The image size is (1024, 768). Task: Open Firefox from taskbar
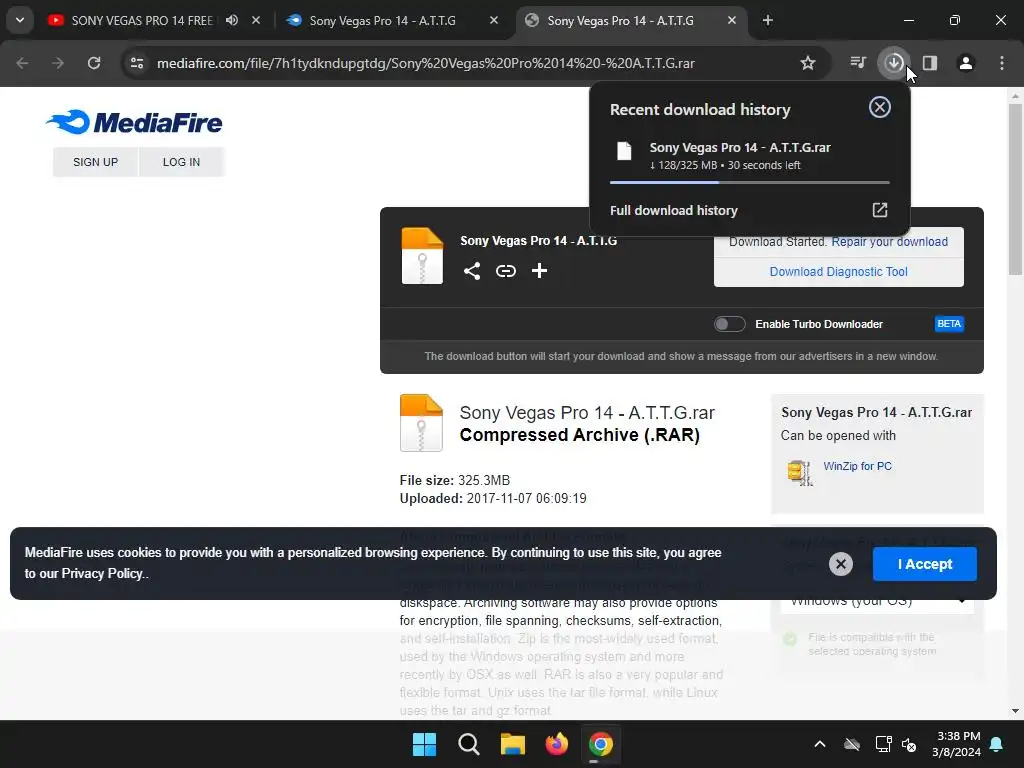point(556,744)
